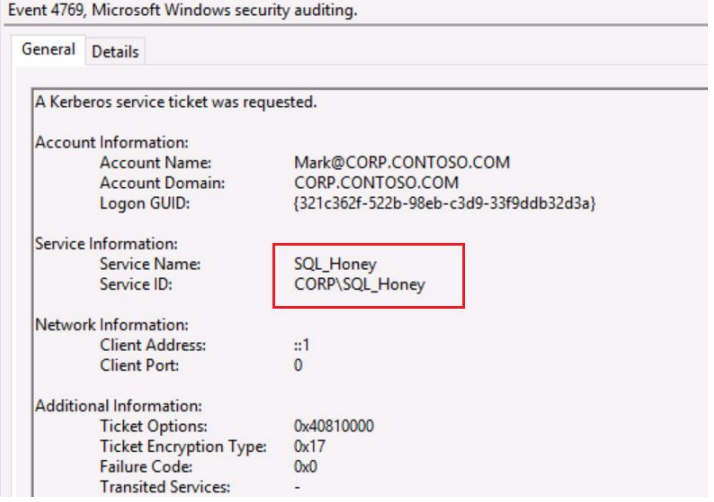Click the Failure Code value 0x0
The image size is (714, 502).
[306, 466]
